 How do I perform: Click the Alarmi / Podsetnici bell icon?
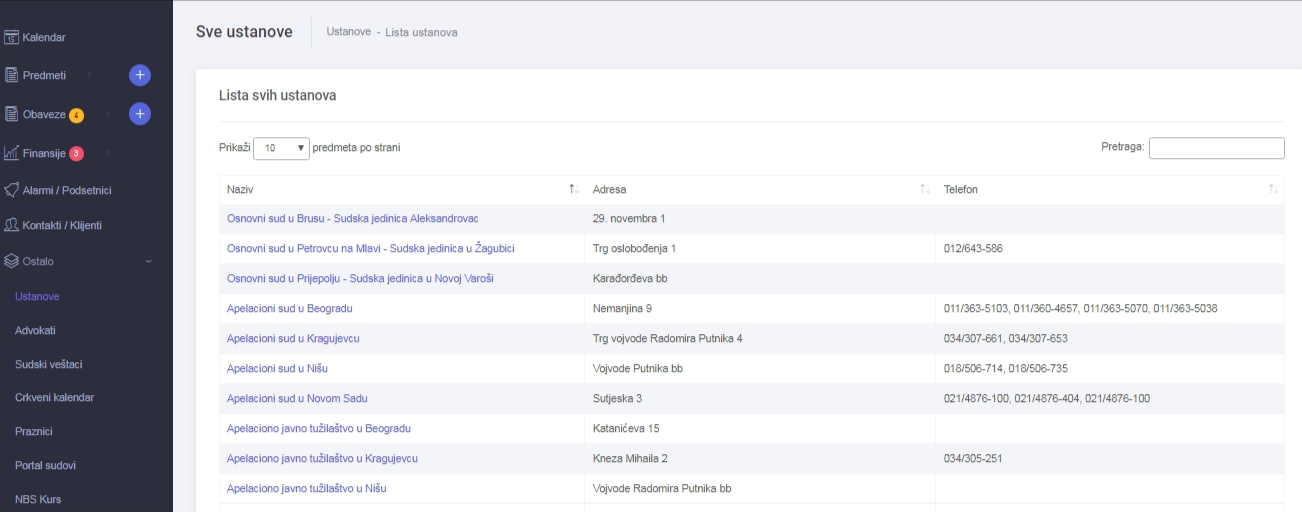(x=11, y=189)
